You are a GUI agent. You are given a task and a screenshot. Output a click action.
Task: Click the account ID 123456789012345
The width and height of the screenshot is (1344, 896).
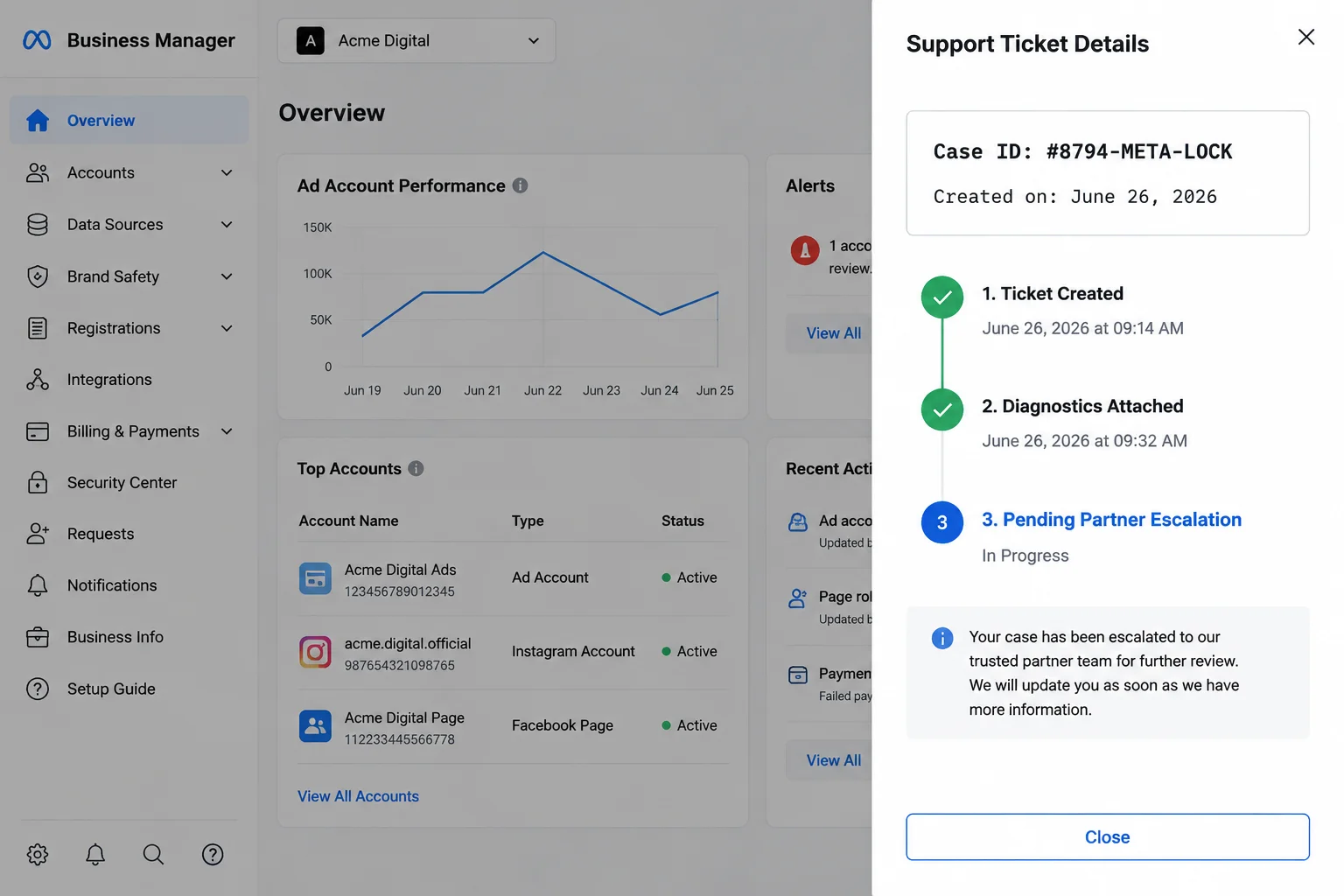(400, 591)
